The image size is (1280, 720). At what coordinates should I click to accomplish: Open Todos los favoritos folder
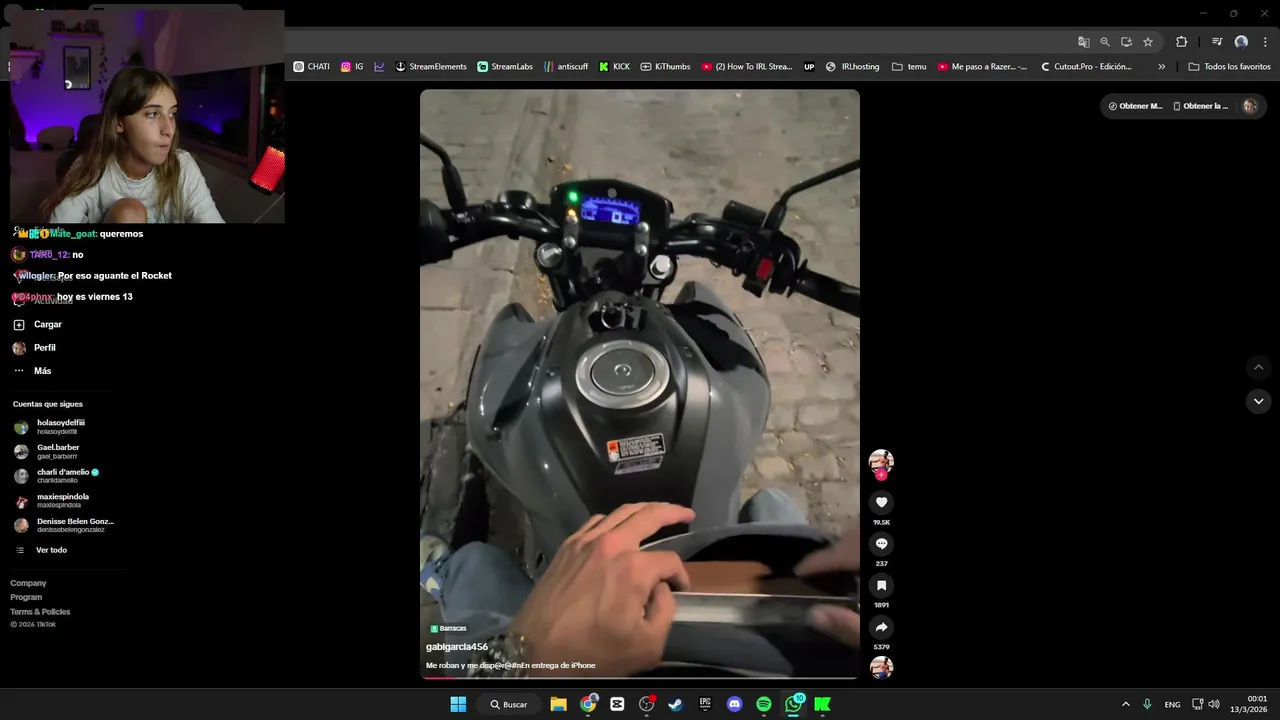click(1229, 67)
